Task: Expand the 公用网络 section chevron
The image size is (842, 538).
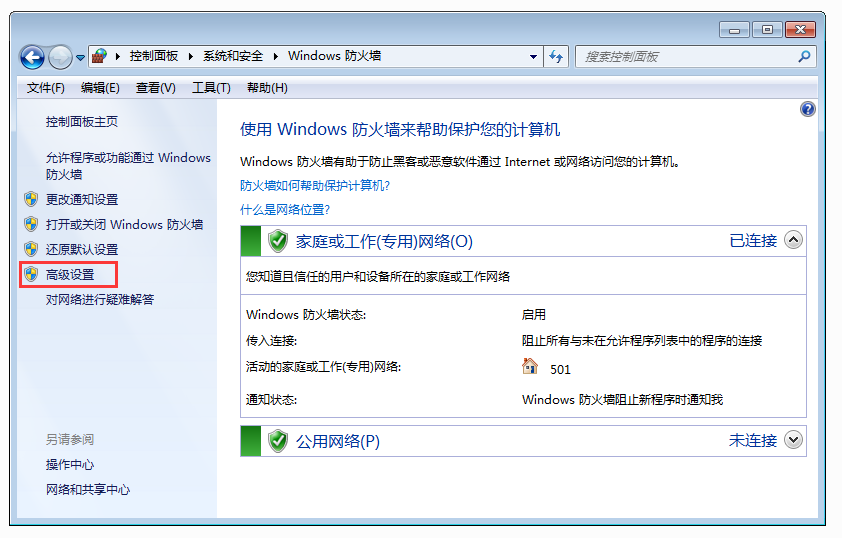Action: click(793, 440)
